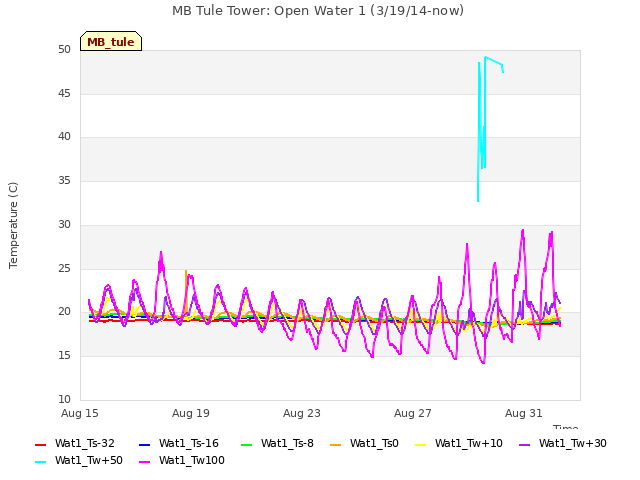Click the 45 y-axis tick label
Image resolution: width=640 pixels, height=480 pixels.
tap(64, 93)
